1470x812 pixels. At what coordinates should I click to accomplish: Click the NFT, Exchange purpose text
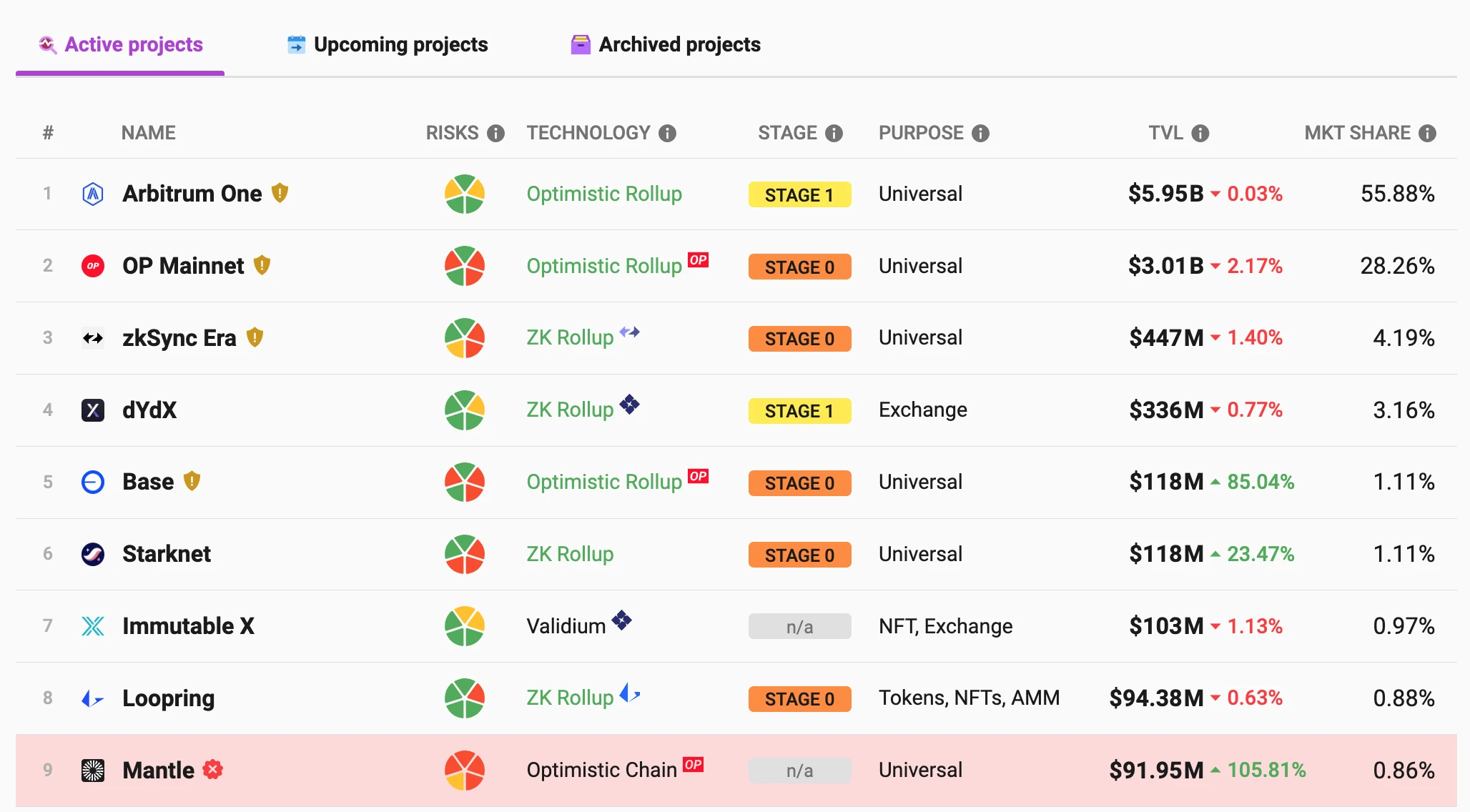coord(945,626)
